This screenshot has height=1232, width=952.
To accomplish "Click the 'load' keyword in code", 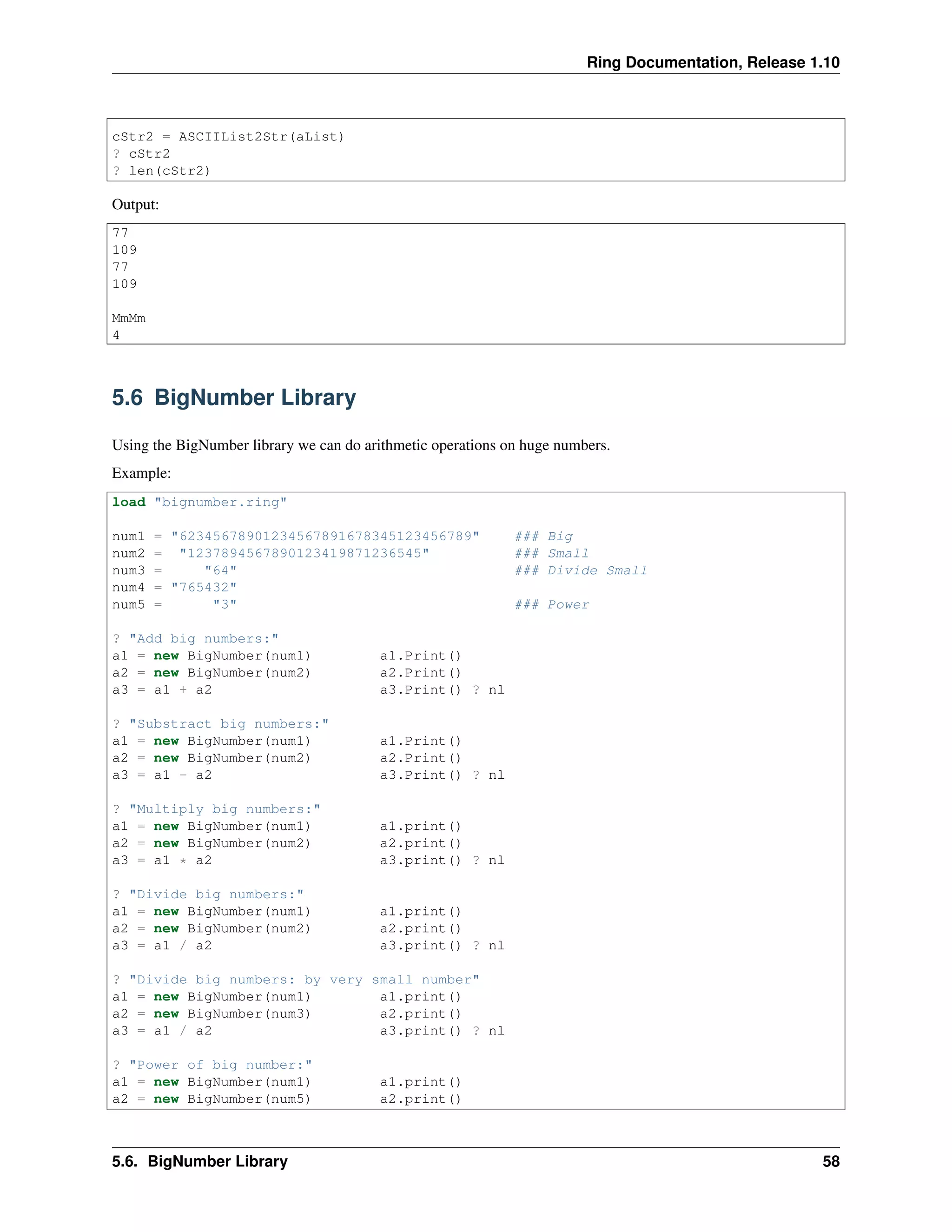I will tap(129, 502).
